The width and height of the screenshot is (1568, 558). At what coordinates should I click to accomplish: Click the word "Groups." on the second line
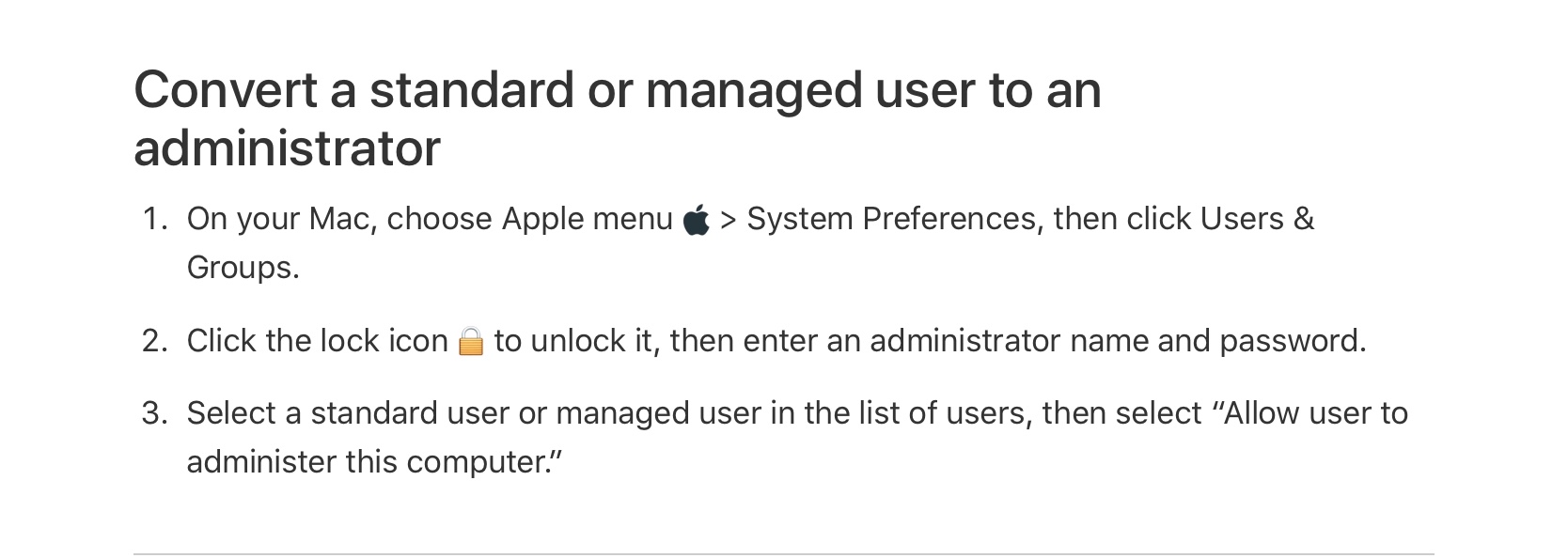click(x=243, y=268)
